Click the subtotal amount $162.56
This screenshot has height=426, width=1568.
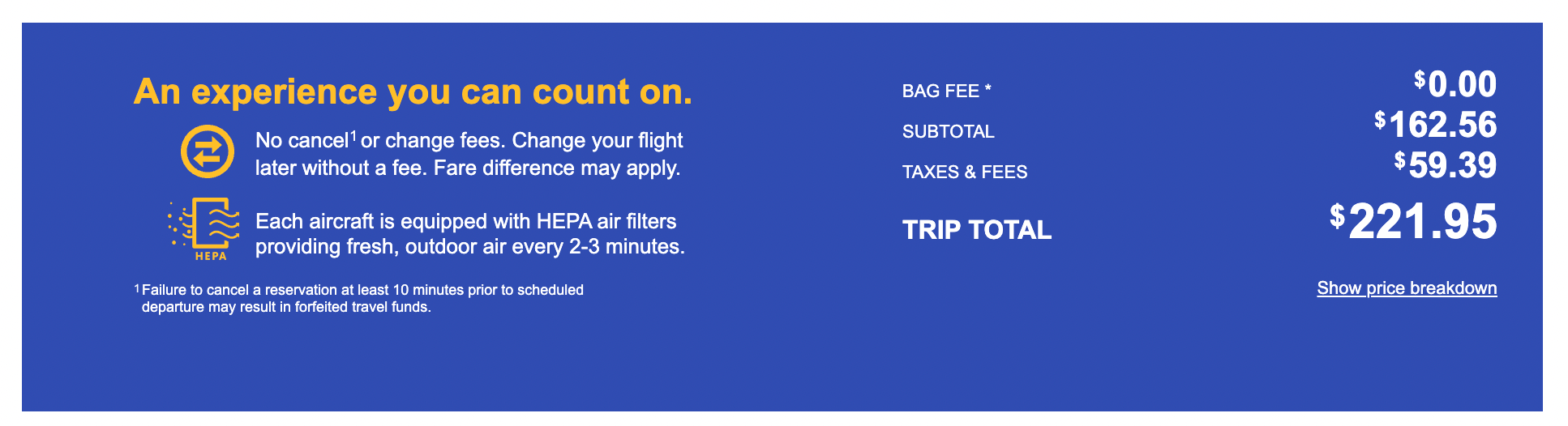(1436, 125)
